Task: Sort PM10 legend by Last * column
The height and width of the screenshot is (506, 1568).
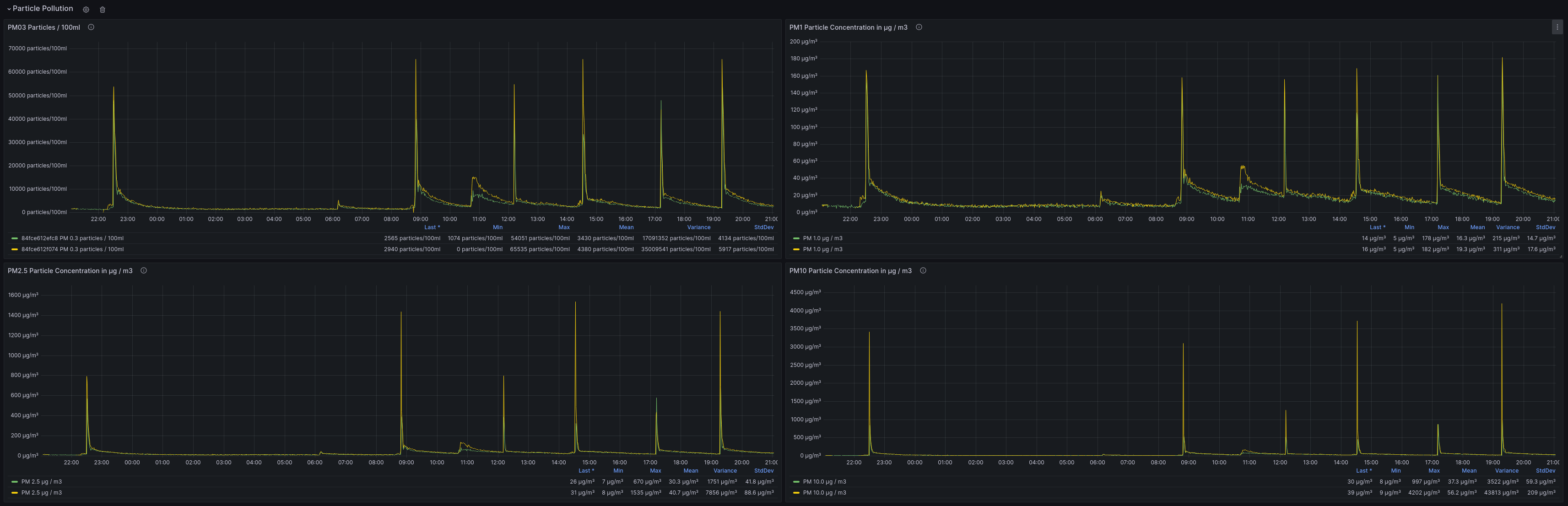Action: pos(1364,471)
